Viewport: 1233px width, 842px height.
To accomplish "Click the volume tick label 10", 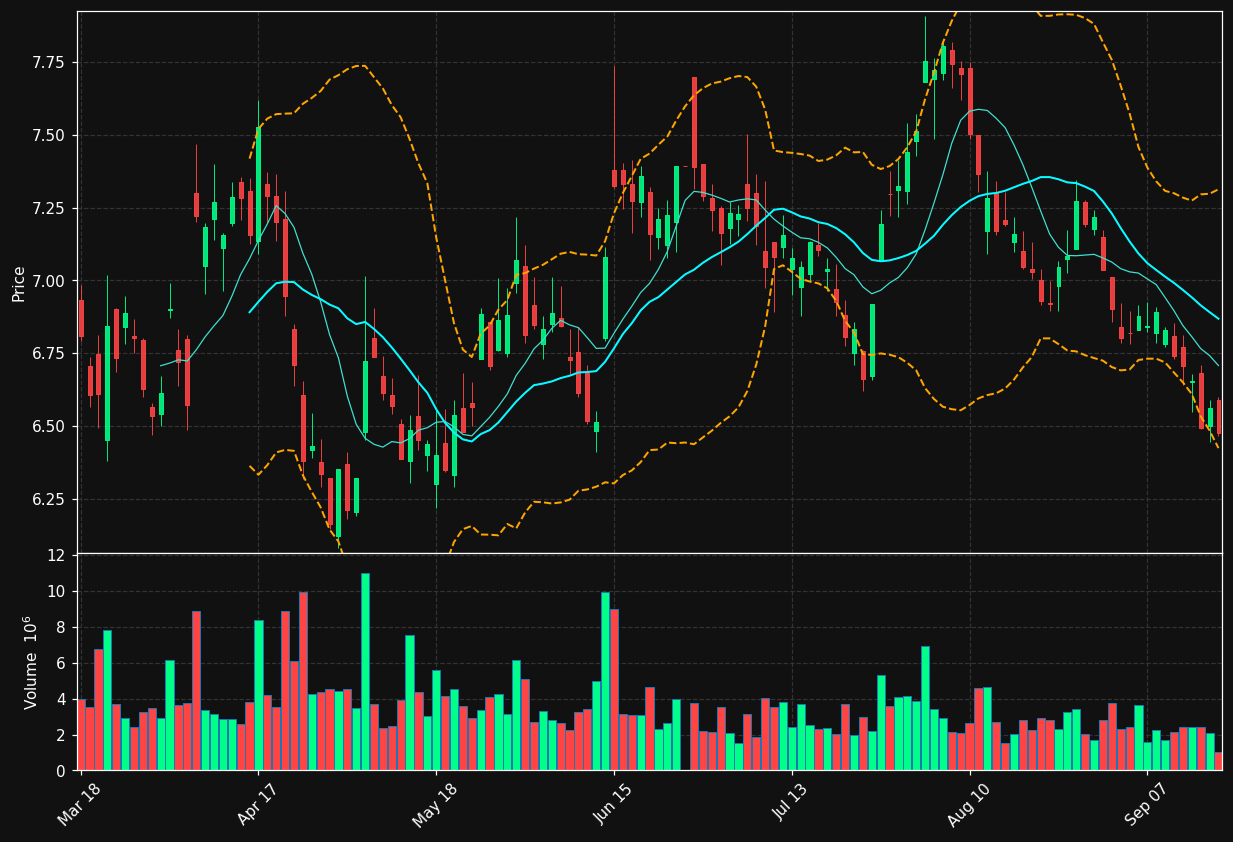I will pyautogui.click(x=56, y=592).
